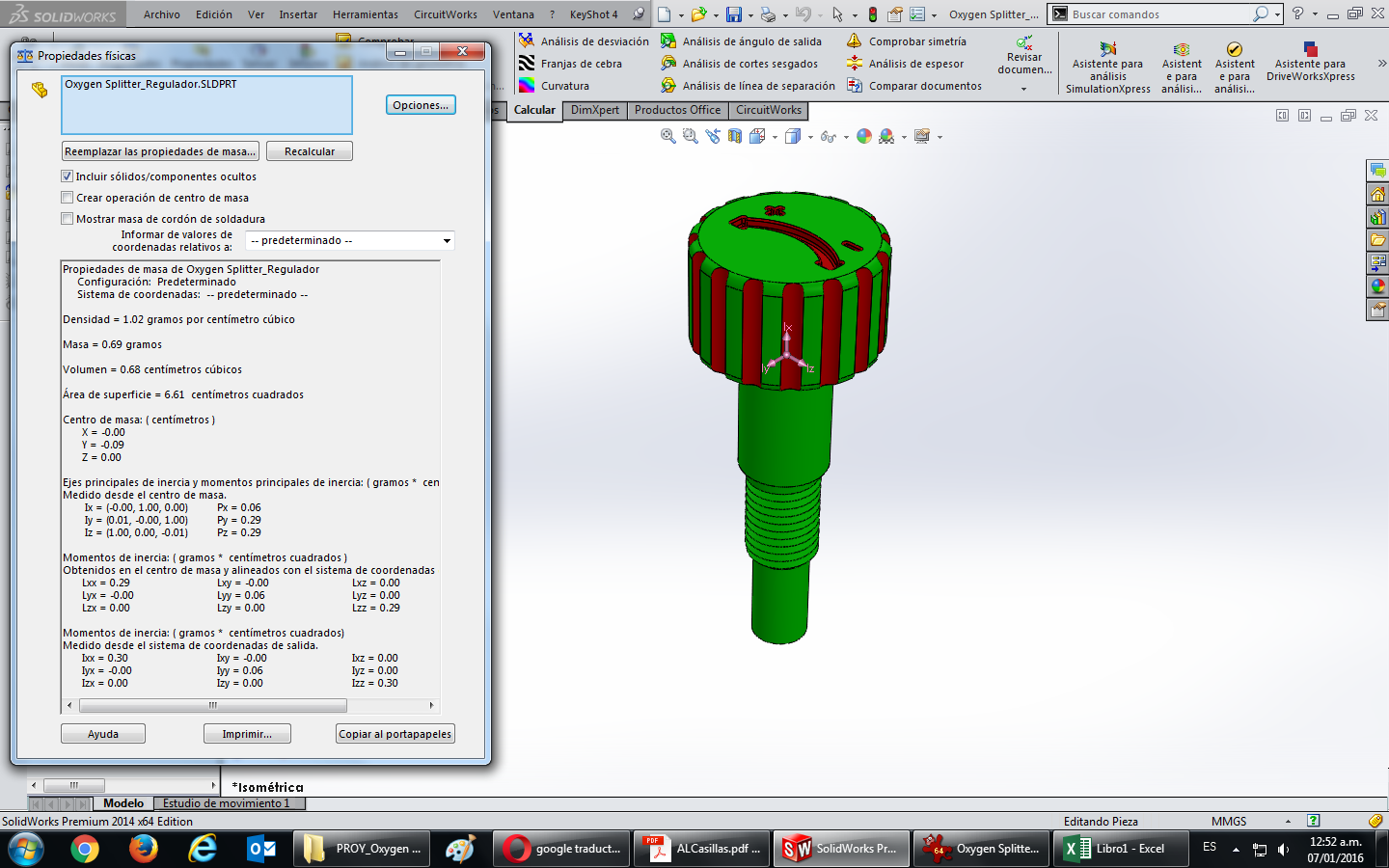Screen dimensions: 1389x868
Task: Open the Design Library books tab
Action: click(x=1377, y=217)
